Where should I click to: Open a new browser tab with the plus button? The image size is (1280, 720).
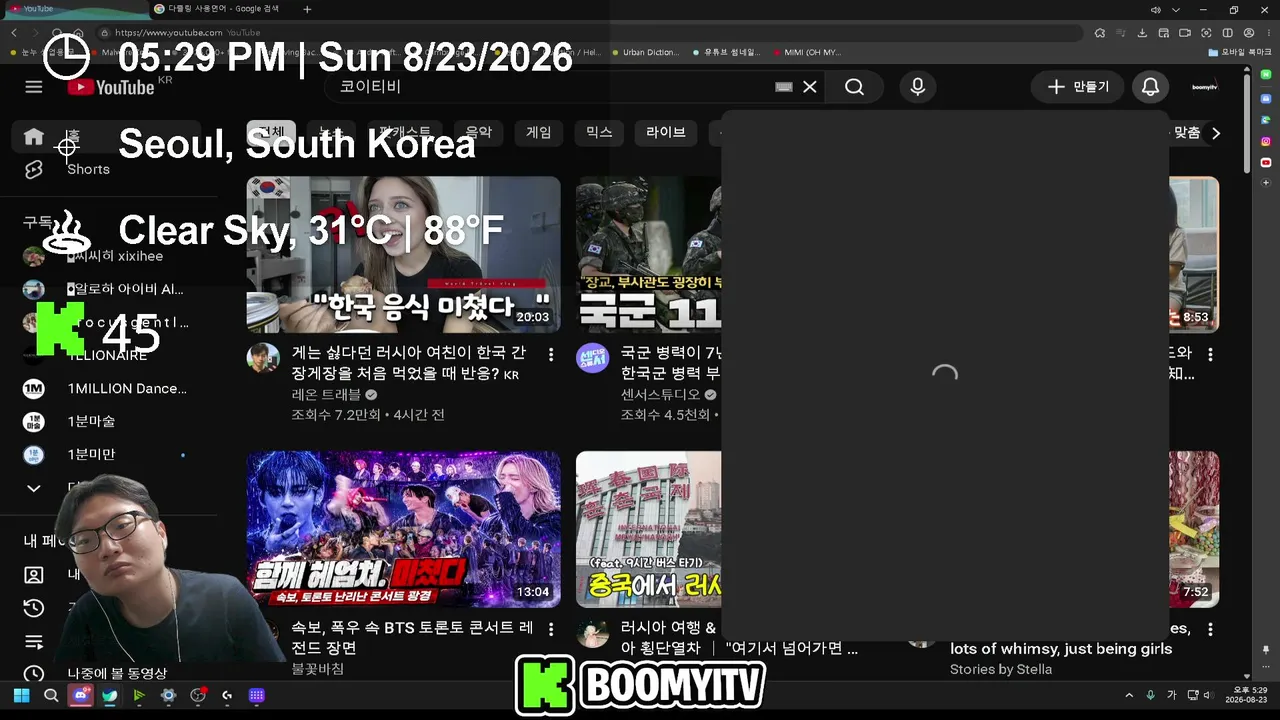pyautogui.click(x=307, y=9)
